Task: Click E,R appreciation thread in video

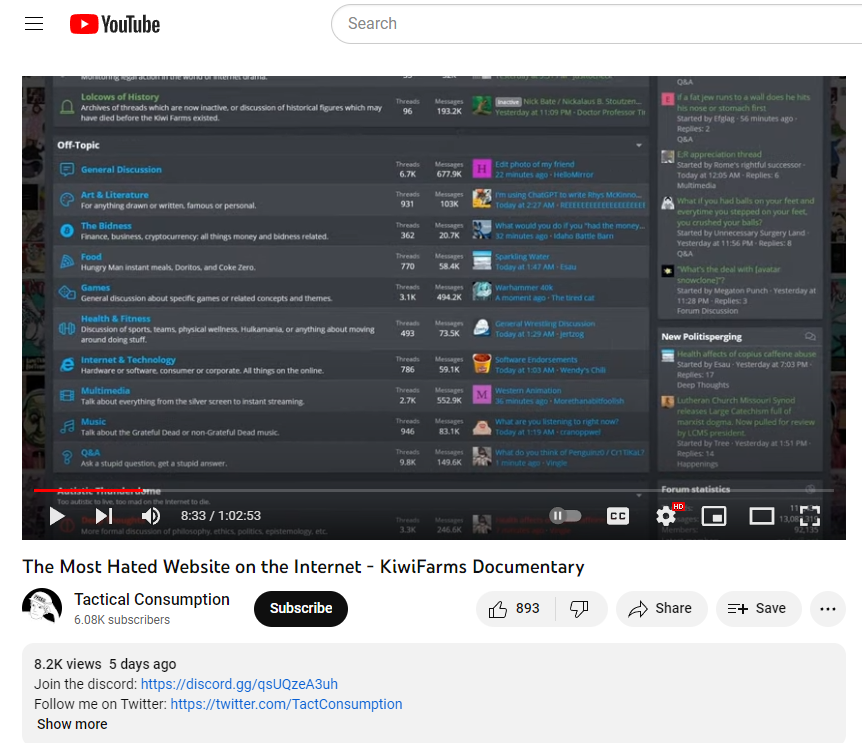Action: tap(719, 154)
